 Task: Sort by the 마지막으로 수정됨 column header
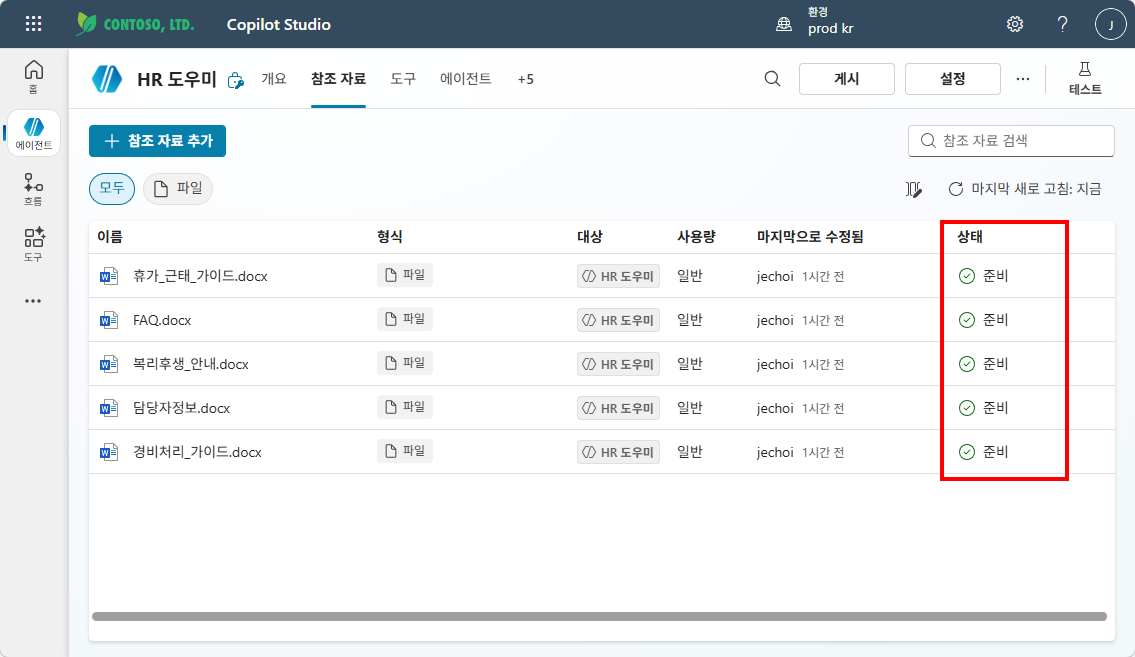click(x=810, y=237)
